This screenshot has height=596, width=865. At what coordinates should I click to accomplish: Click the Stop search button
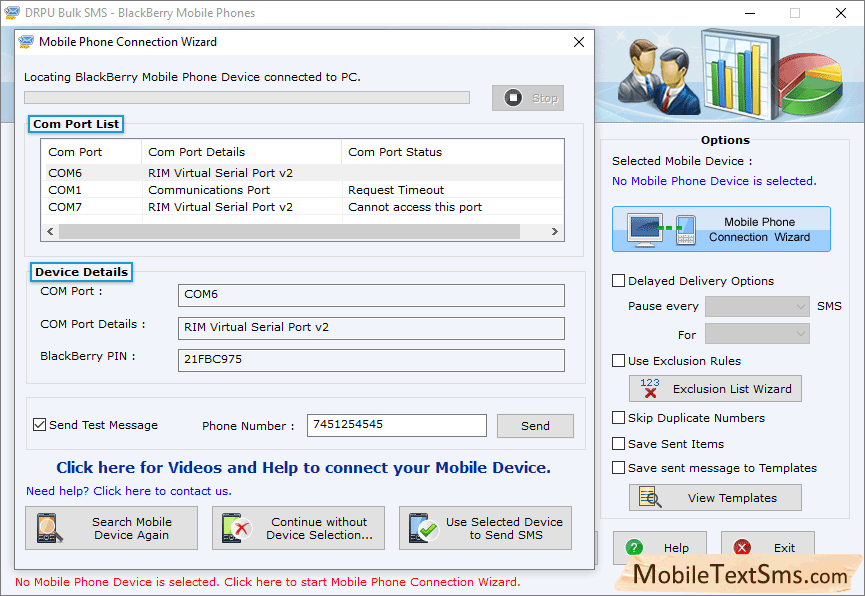528,98
